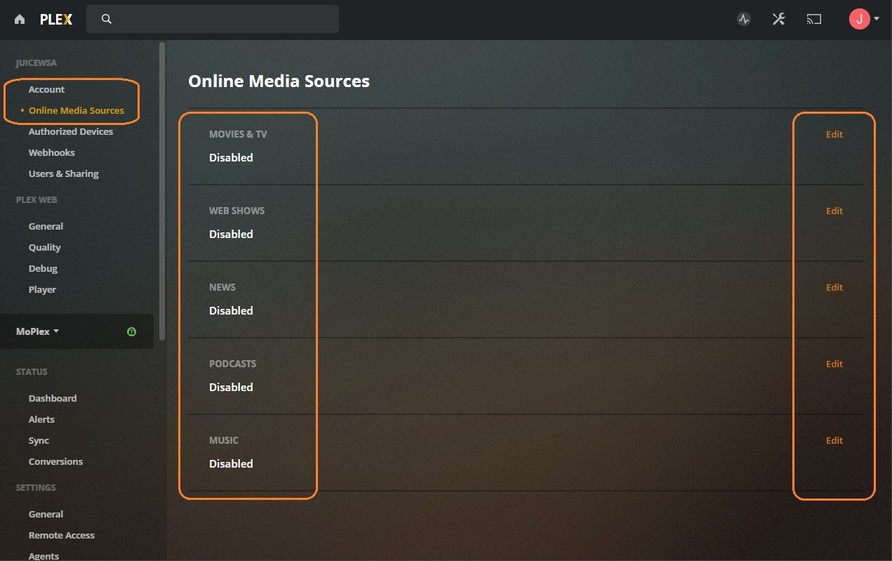Click the red user avatar icon
This screenshot has width=892, height=561.
[859, 19]
